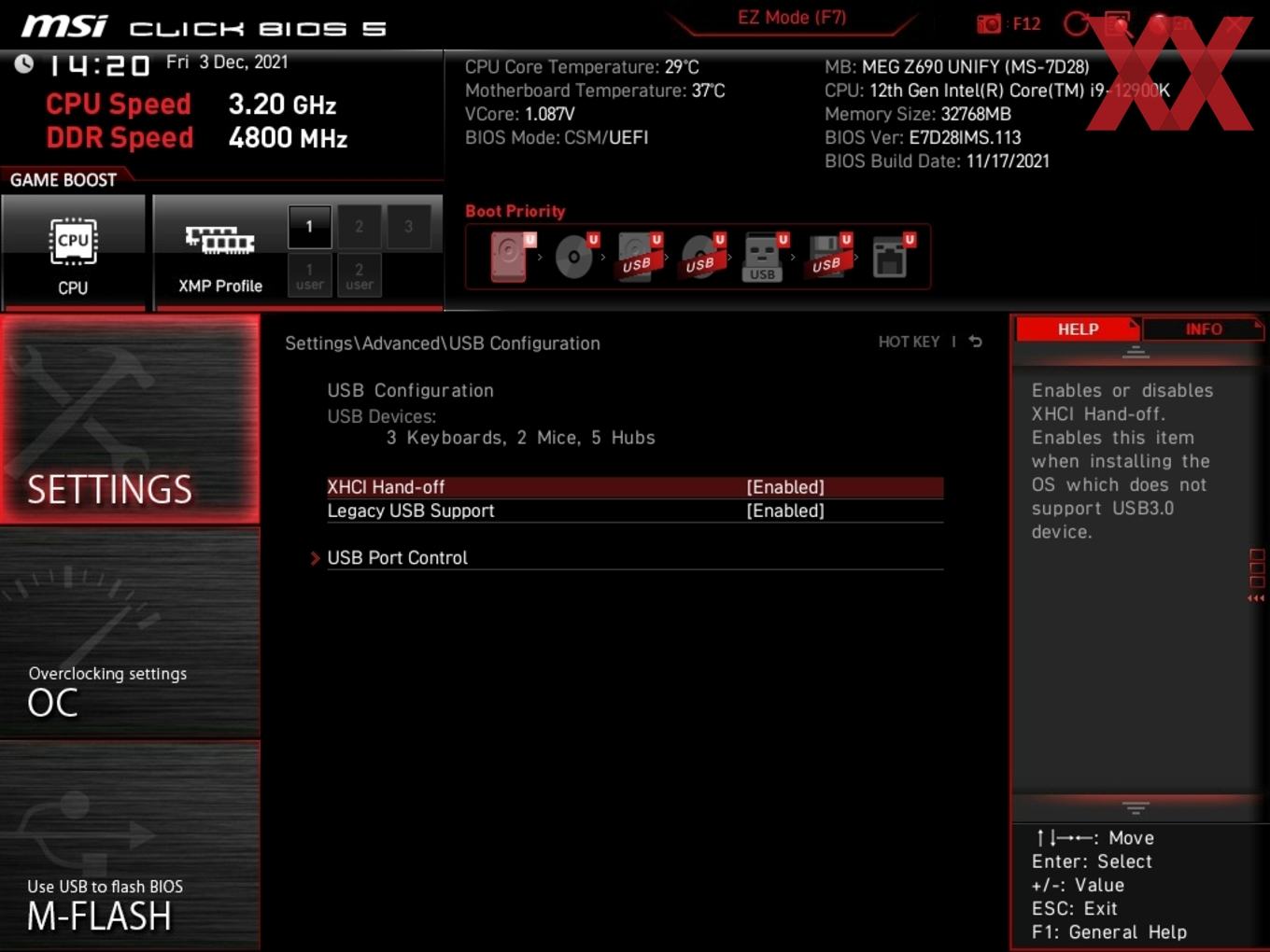Click the ESC: Exit hint
Image resolution: width=1270 pixels, height=952 pixels.
point(1075,909)
